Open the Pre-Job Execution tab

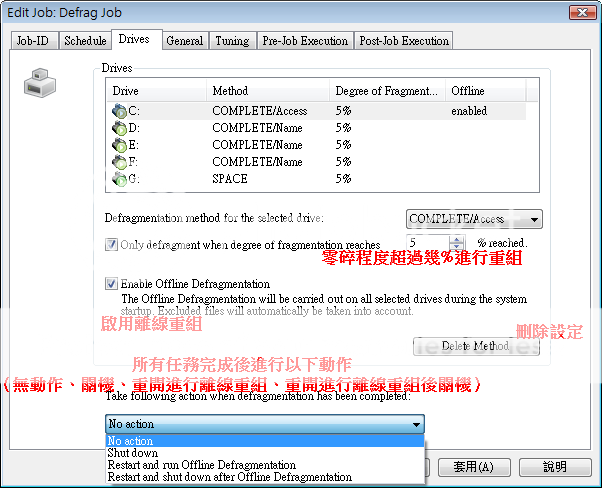(305, 41)
